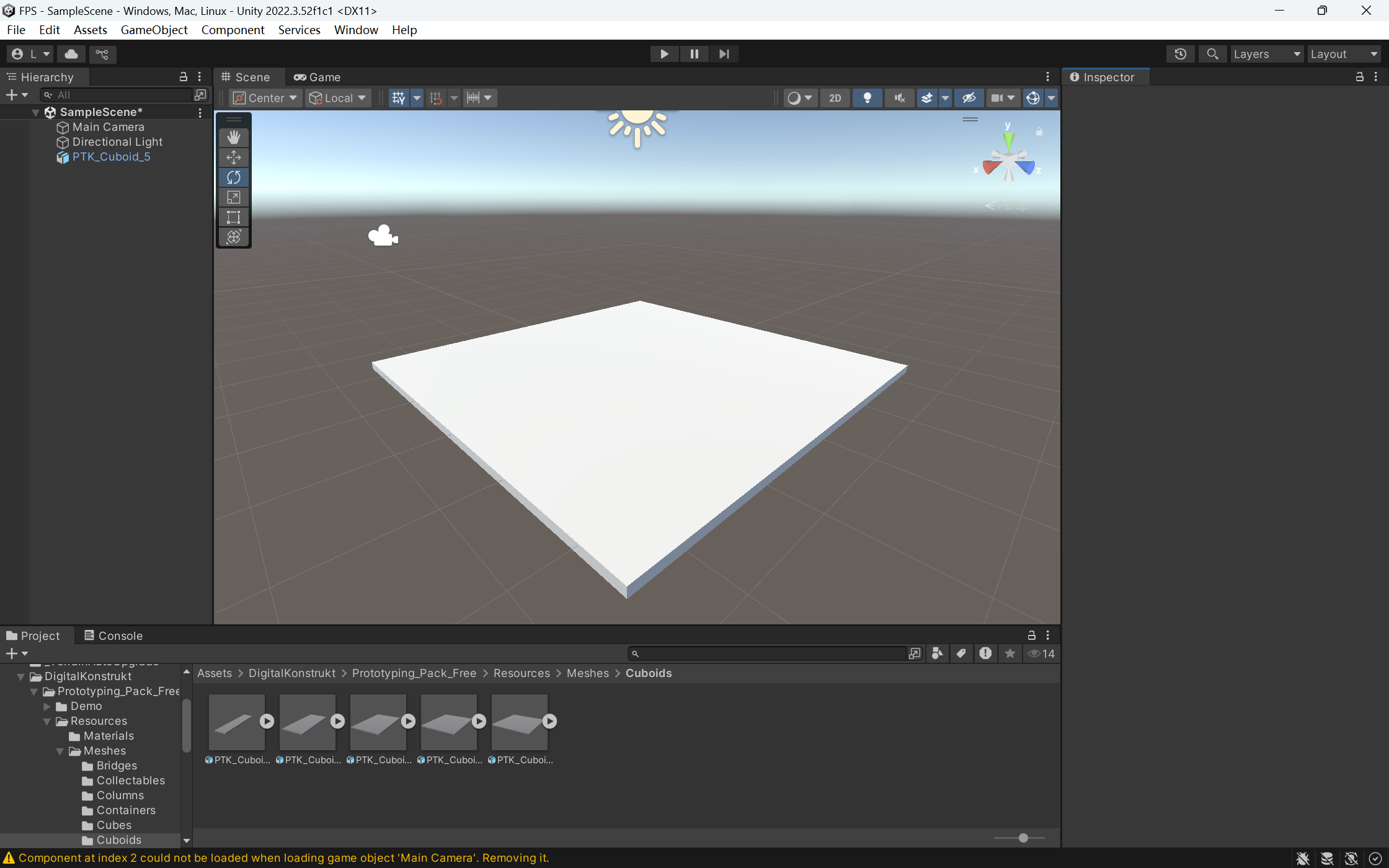1389x868 pixels.
Task: Click the Pause button
Action: (x=694, y=54)
